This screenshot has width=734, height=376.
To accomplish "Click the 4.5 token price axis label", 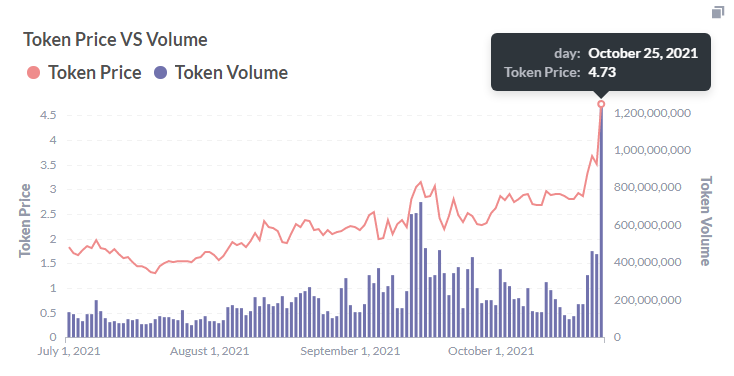I will click(x=48, y=115).
